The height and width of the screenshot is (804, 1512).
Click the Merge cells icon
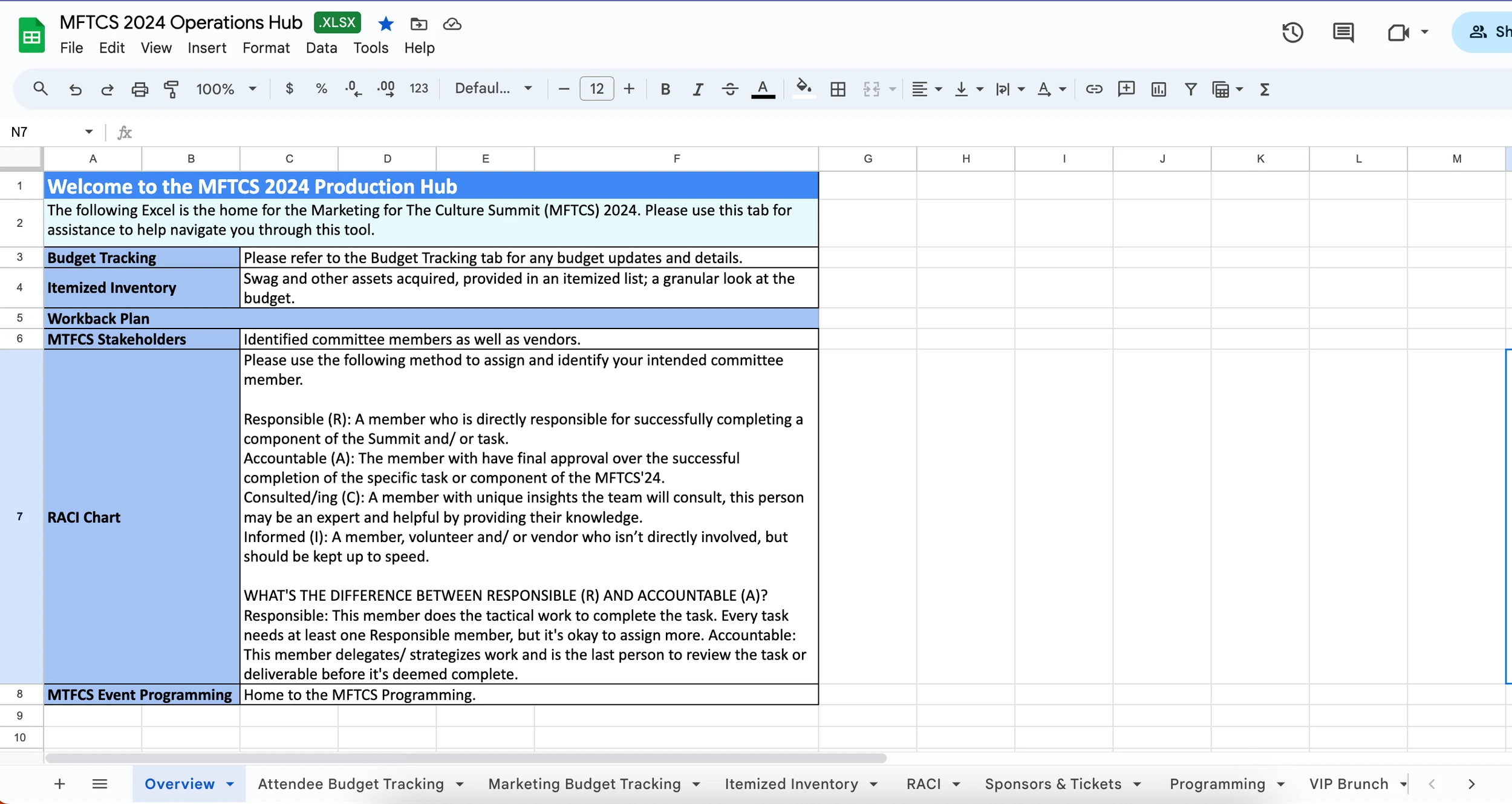coord(872,90)
